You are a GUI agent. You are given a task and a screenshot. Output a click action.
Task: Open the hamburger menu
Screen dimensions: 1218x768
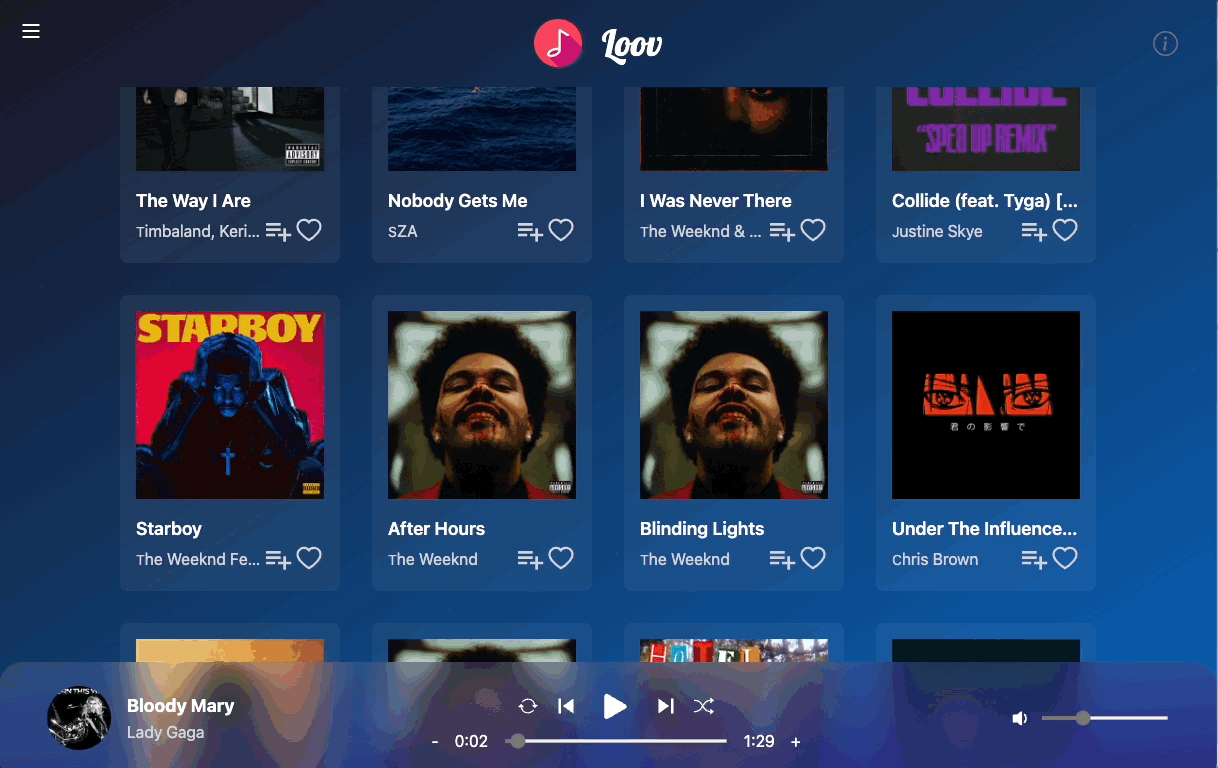point(31,31)
